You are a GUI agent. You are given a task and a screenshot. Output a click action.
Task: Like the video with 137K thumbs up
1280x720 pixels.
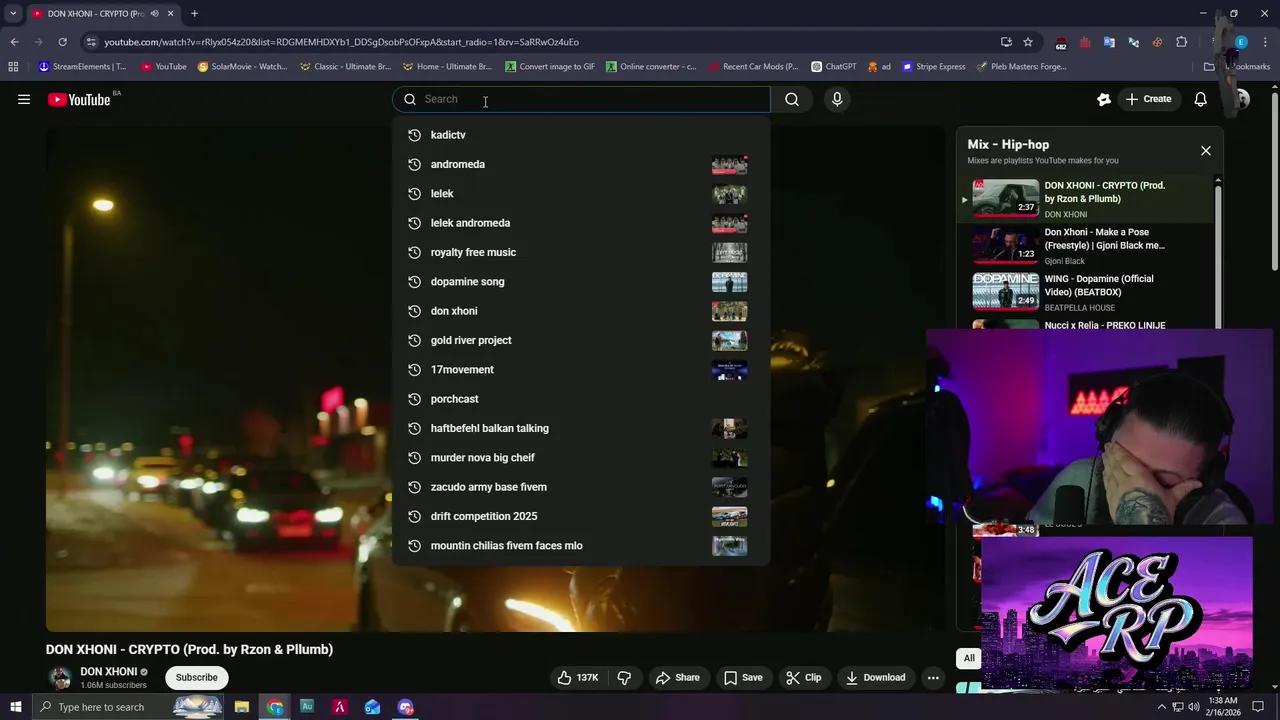577,677
